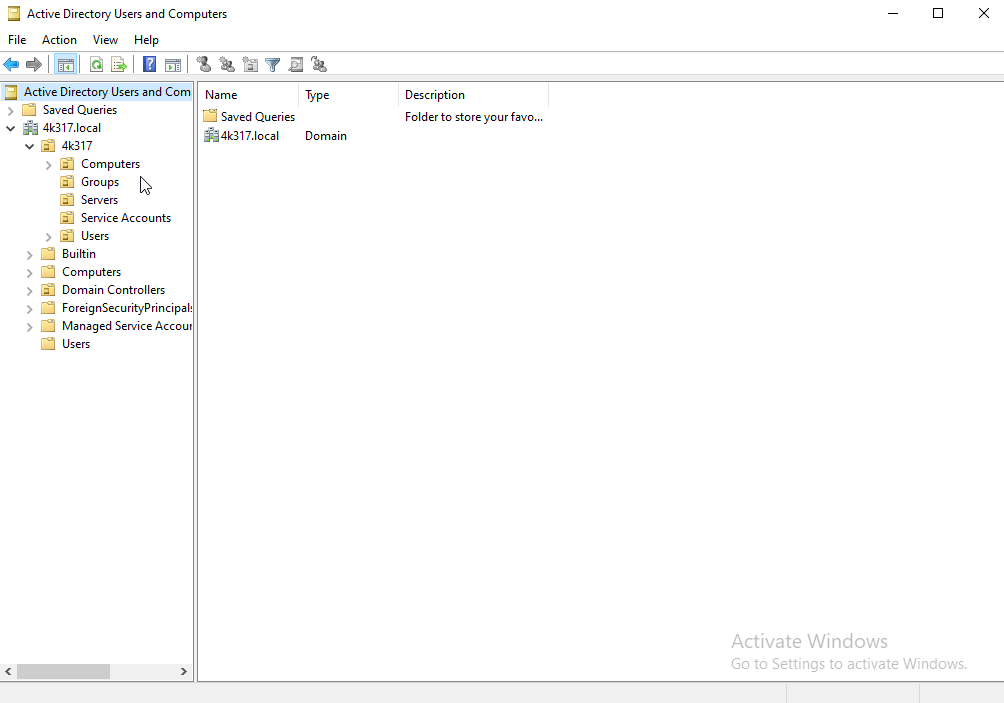Viewport: 1004px width, 703px height.
Task: Collapse the 4k317.local domain node
Action: click(10, 128)
